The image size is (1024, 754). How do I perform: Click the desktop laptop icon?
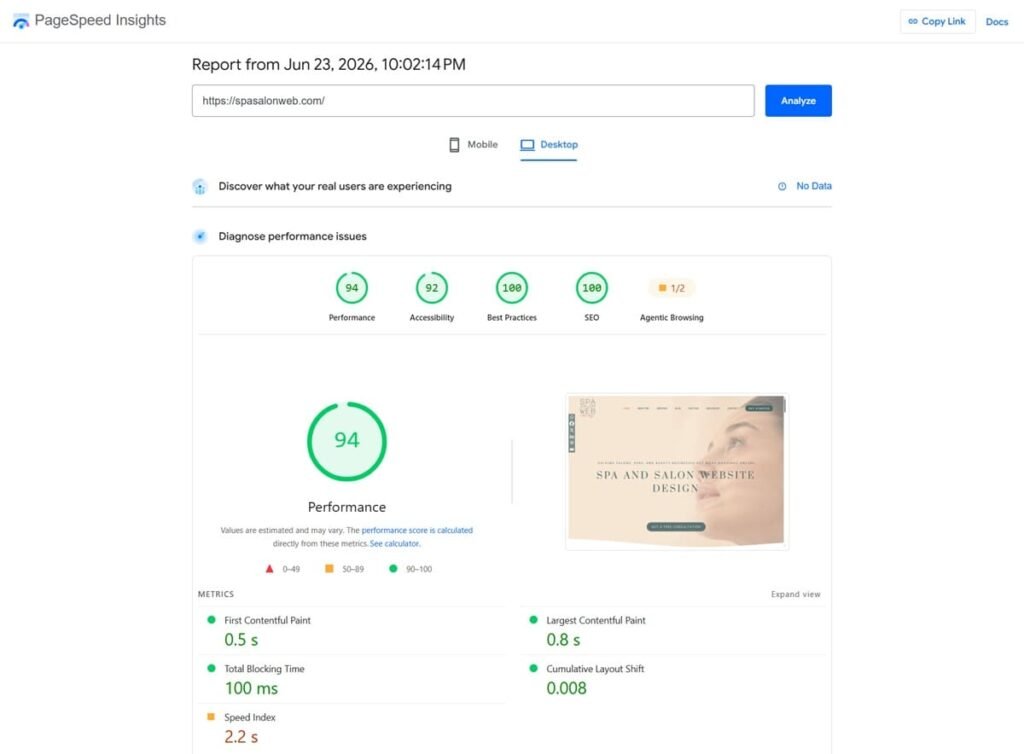coord(527,144)
